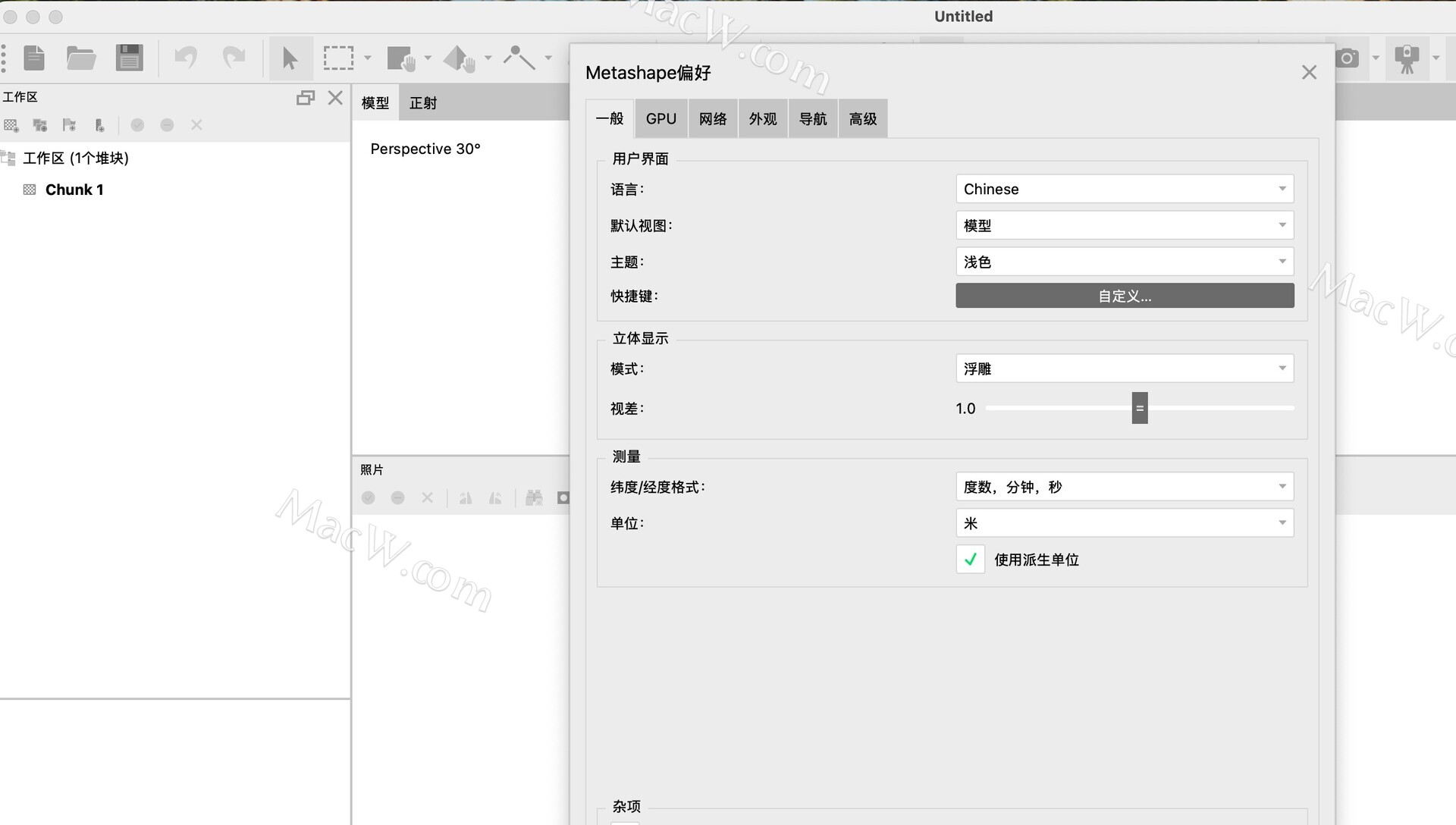Select the Move region tool icon

tap(401, 58)
